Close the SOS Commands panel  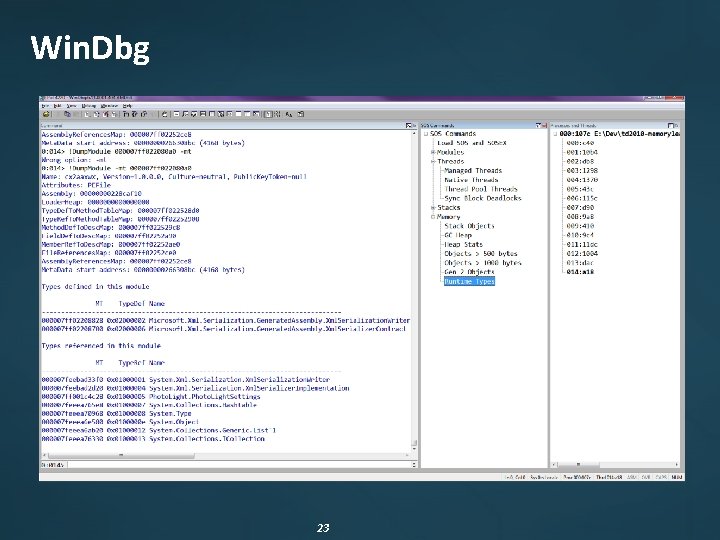tap(545, 125)
